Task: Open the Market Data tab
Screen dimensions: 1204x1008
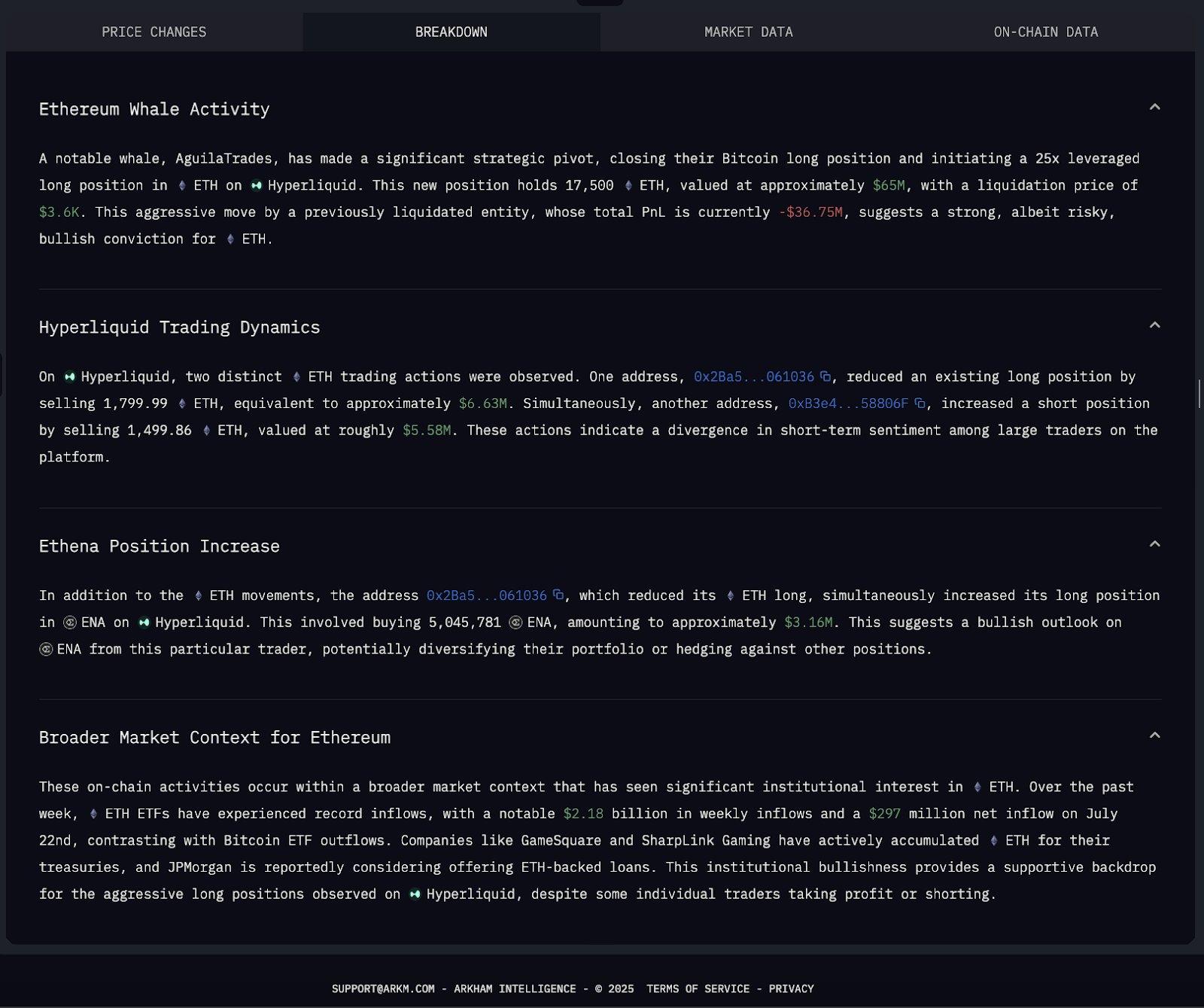Action: (748, 32)
